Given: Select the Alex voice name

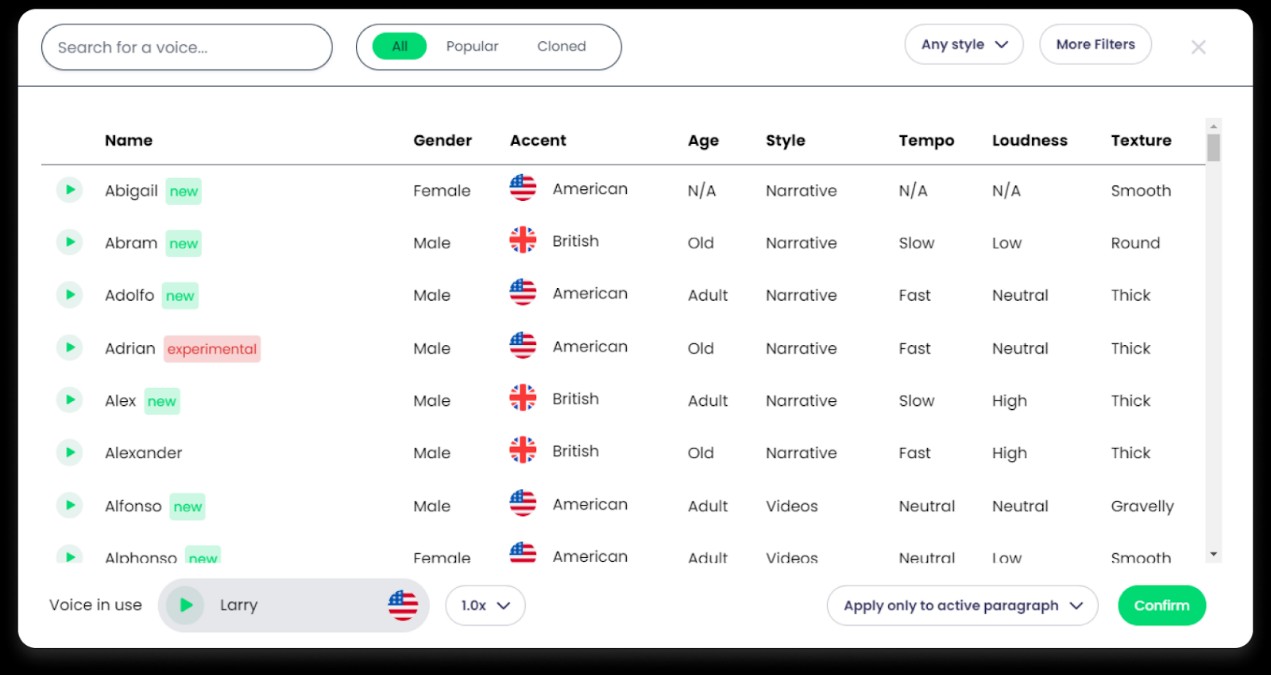Looking at the screenshot, I should tap(120, 401).
